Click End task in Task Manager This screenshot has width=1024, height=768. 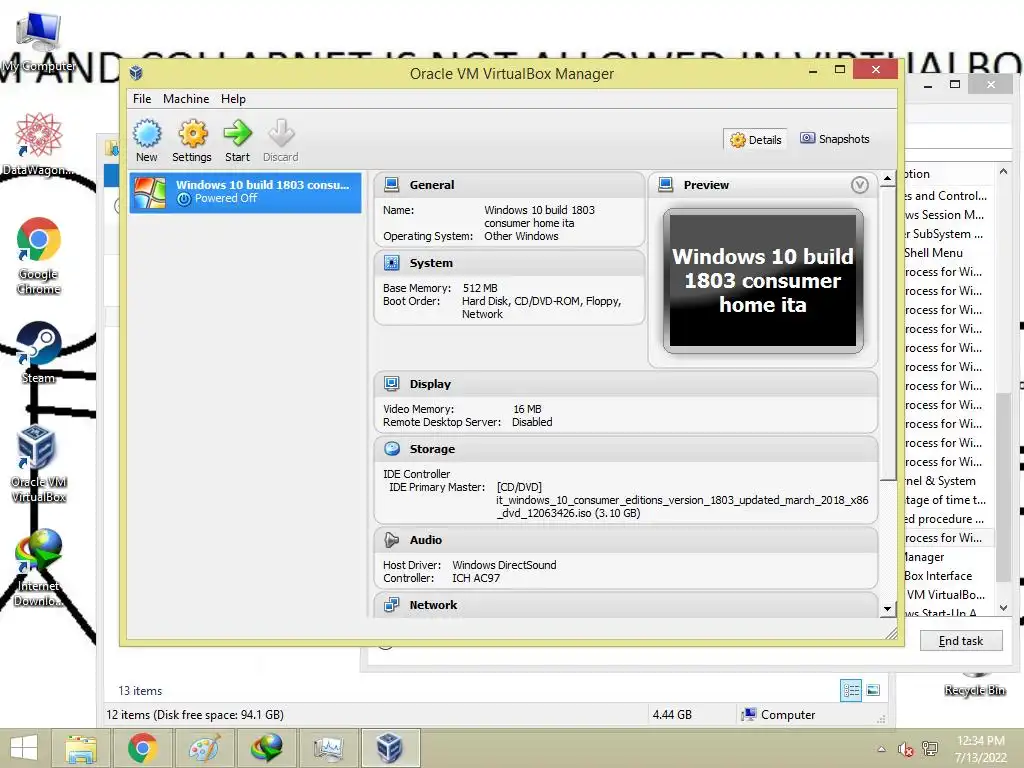(961, 641)
